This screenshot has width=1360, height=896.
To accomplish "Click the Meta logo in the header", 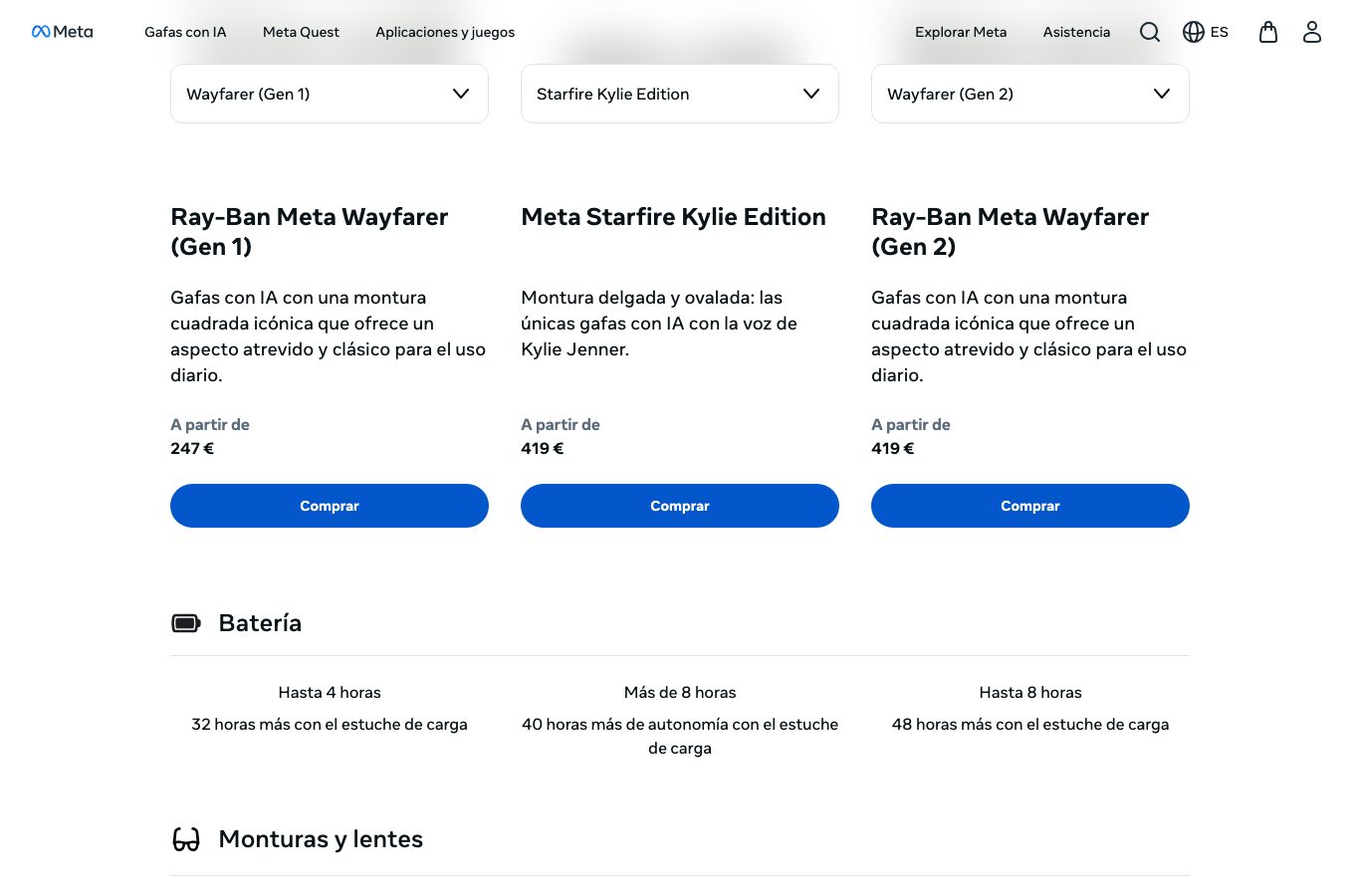I will pyautogui.click(x=62, y=32).
